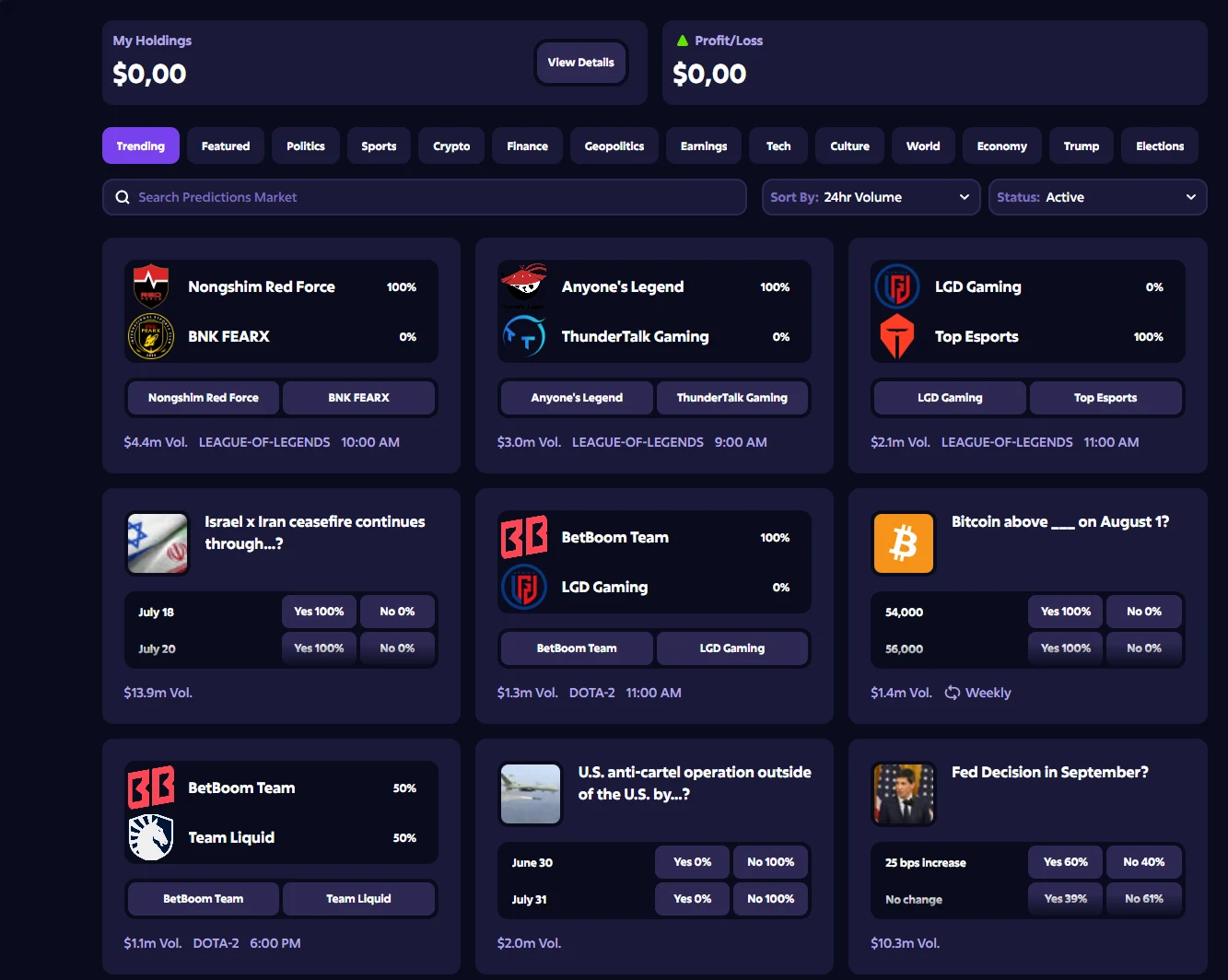The height and width of the screenshot is (980, 1228).
Task: Click the Team Liquid horse logo
Action: tap(151, 837)
